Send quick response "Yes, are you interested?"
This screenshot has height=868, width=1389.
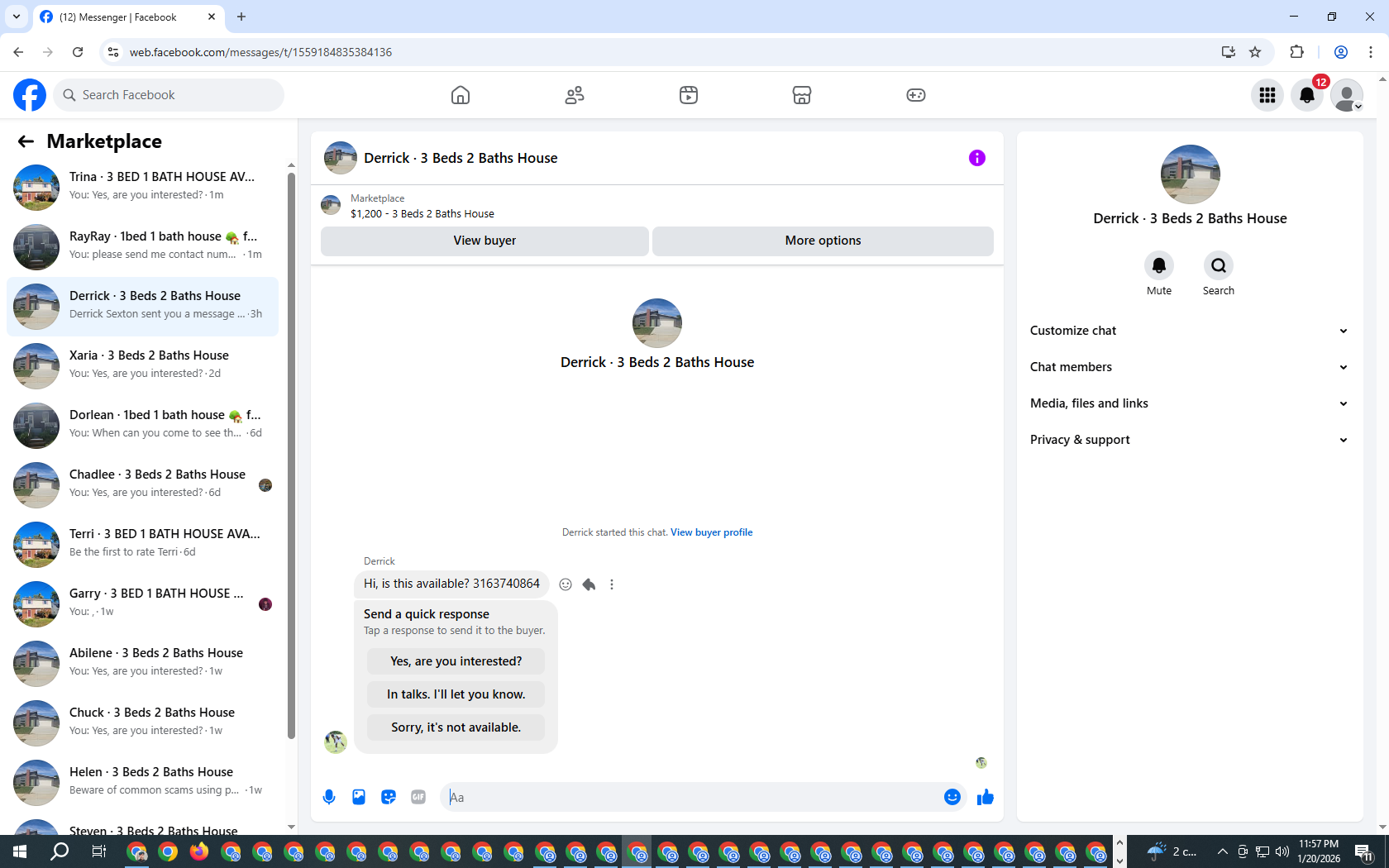pos(456,661)
